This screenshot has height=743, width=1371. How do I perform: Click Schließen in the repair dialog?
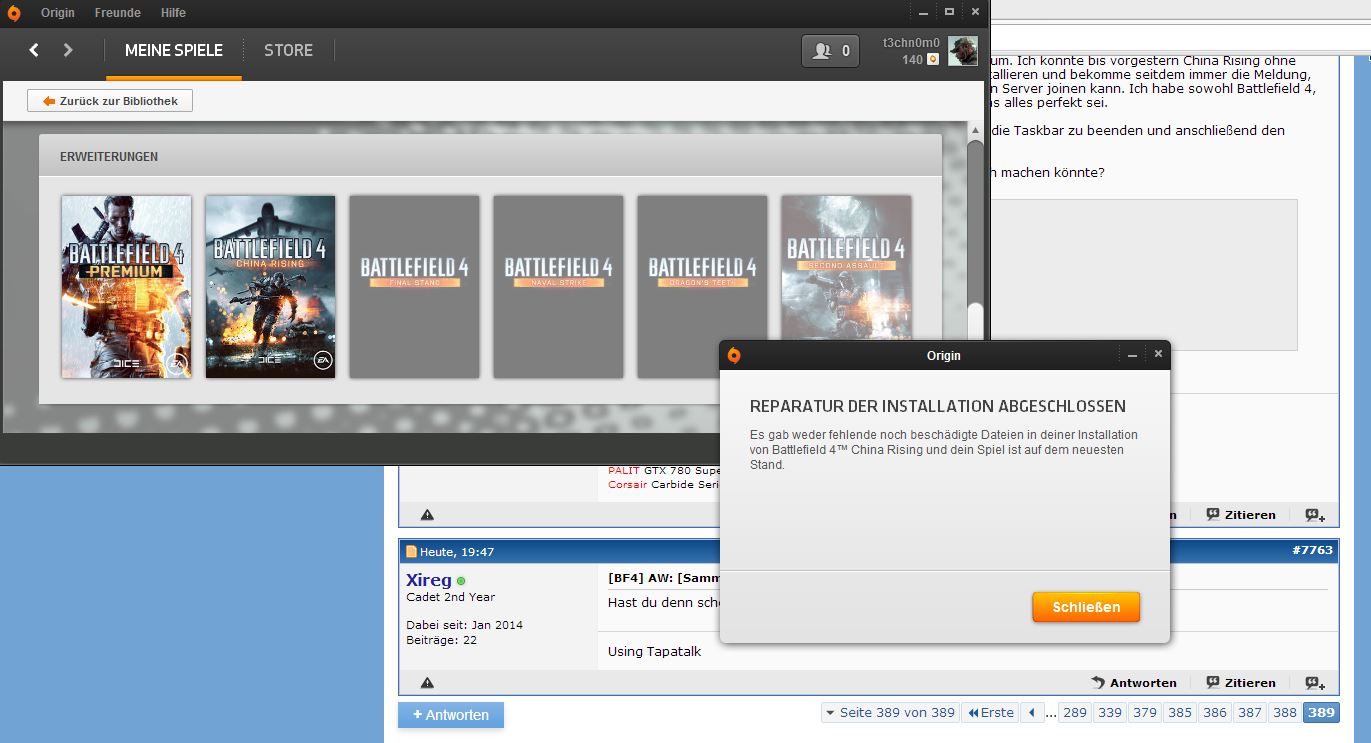click(1086, 607)
